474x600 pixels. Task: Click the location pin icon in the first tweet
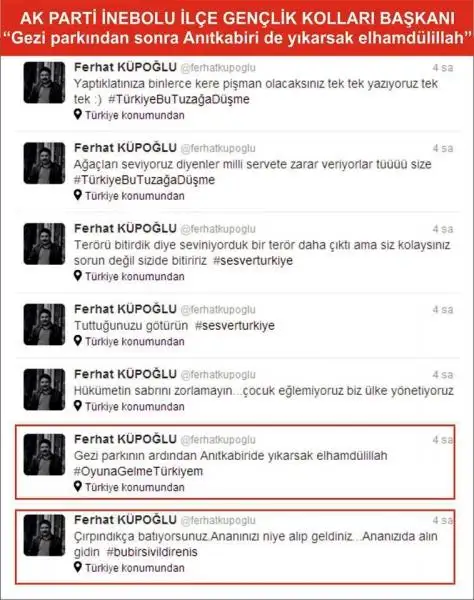click(78, 114)
